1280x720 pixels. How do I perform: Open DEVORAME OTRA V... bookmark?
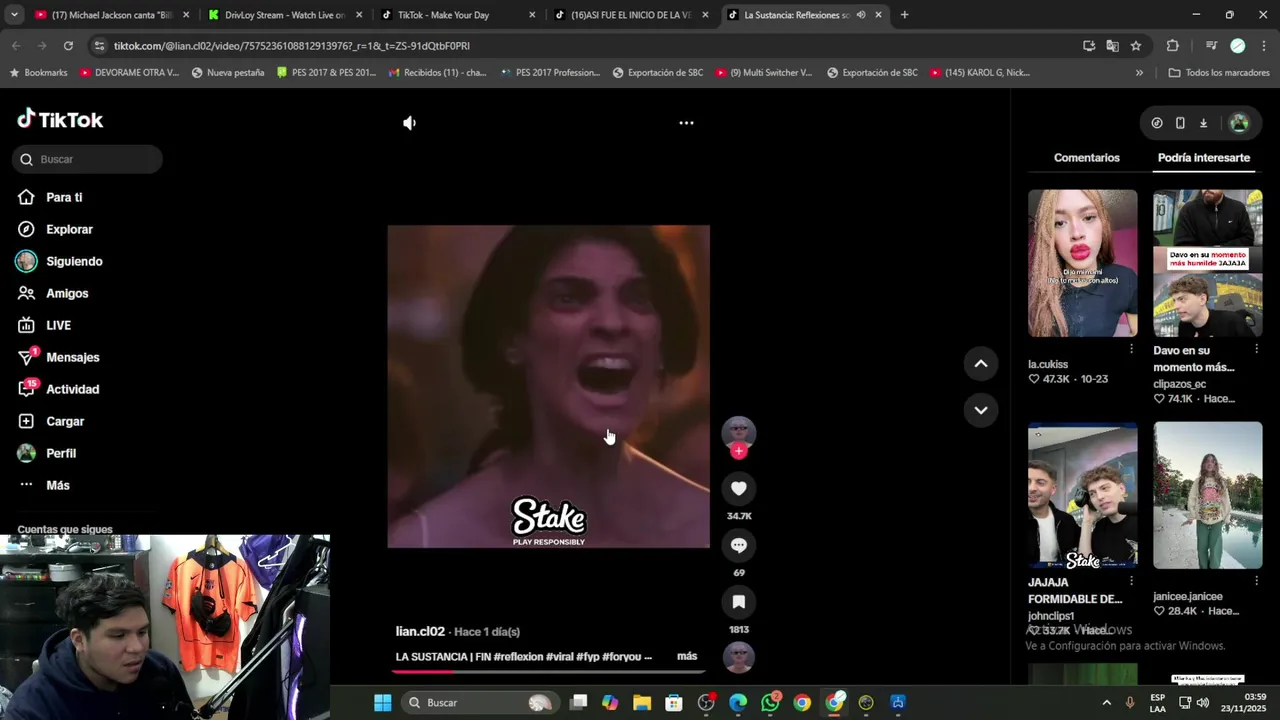[x=129, y=73]
